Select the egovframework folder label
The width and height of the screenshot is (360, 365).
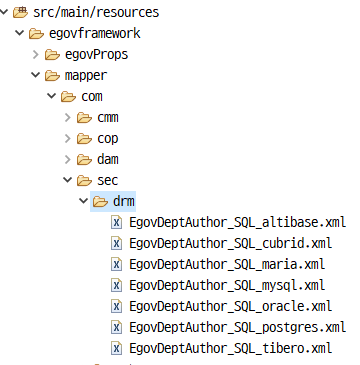(95, 34)
